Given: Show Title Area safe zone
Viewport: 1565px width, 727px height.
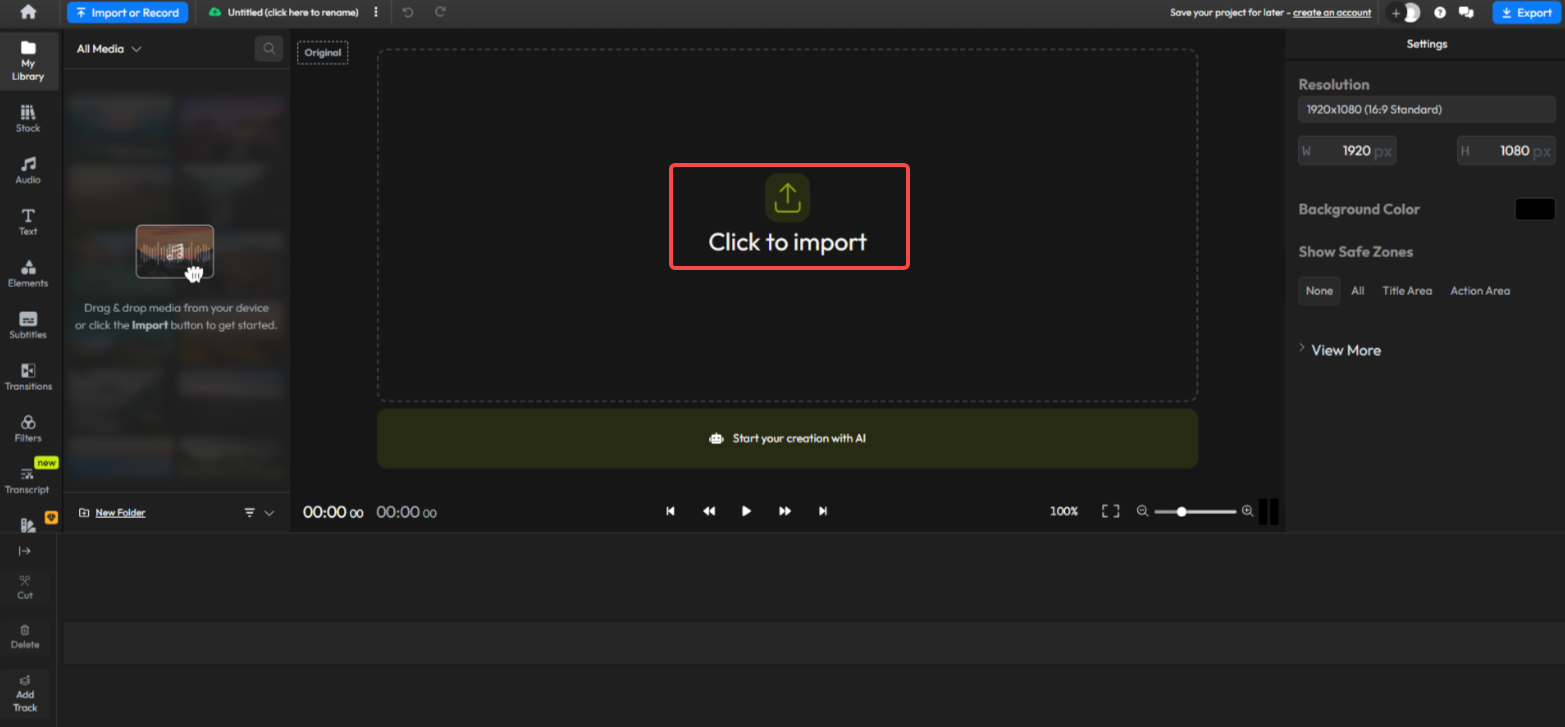Looking at the screenshot, I should tap(1407, 291).
